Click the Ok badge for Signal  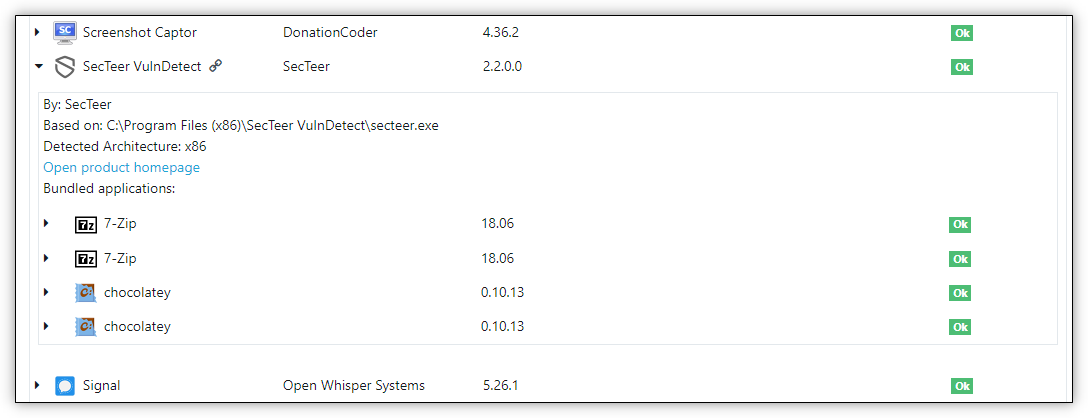(x=962, y=386)
